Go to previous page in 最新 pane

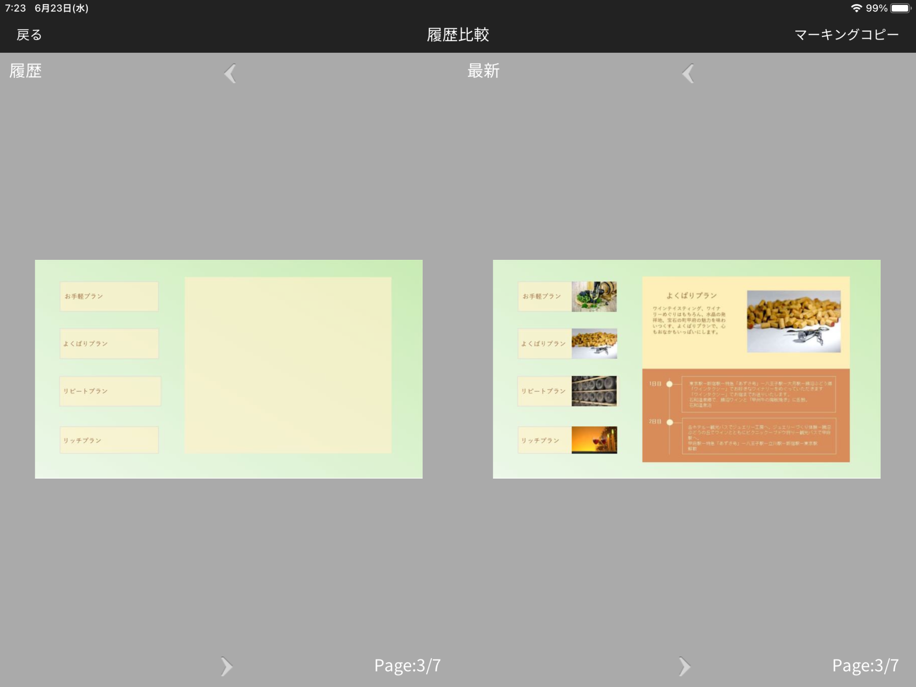(x=688, y=73)
